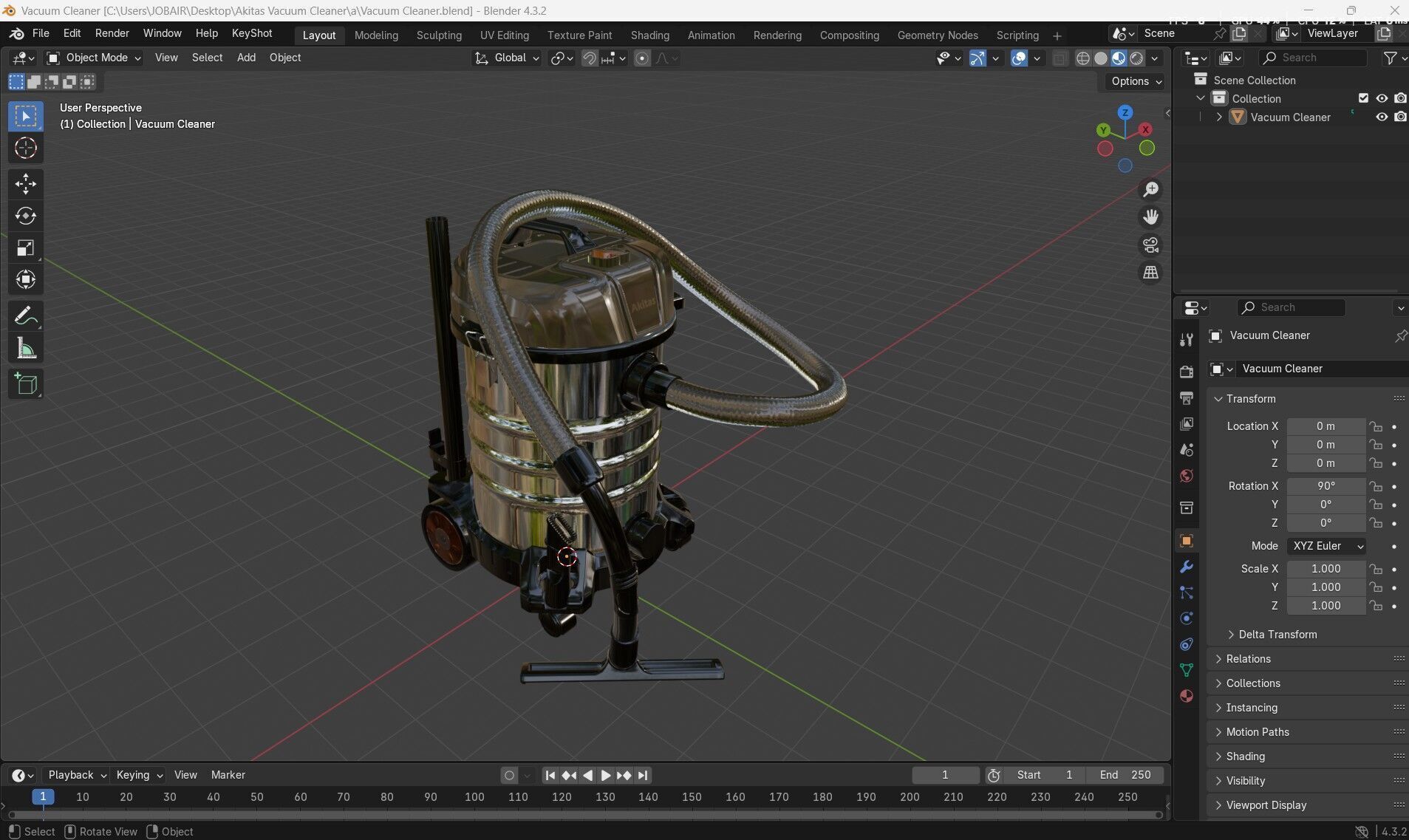Click the End frame field

(1125, 775)
